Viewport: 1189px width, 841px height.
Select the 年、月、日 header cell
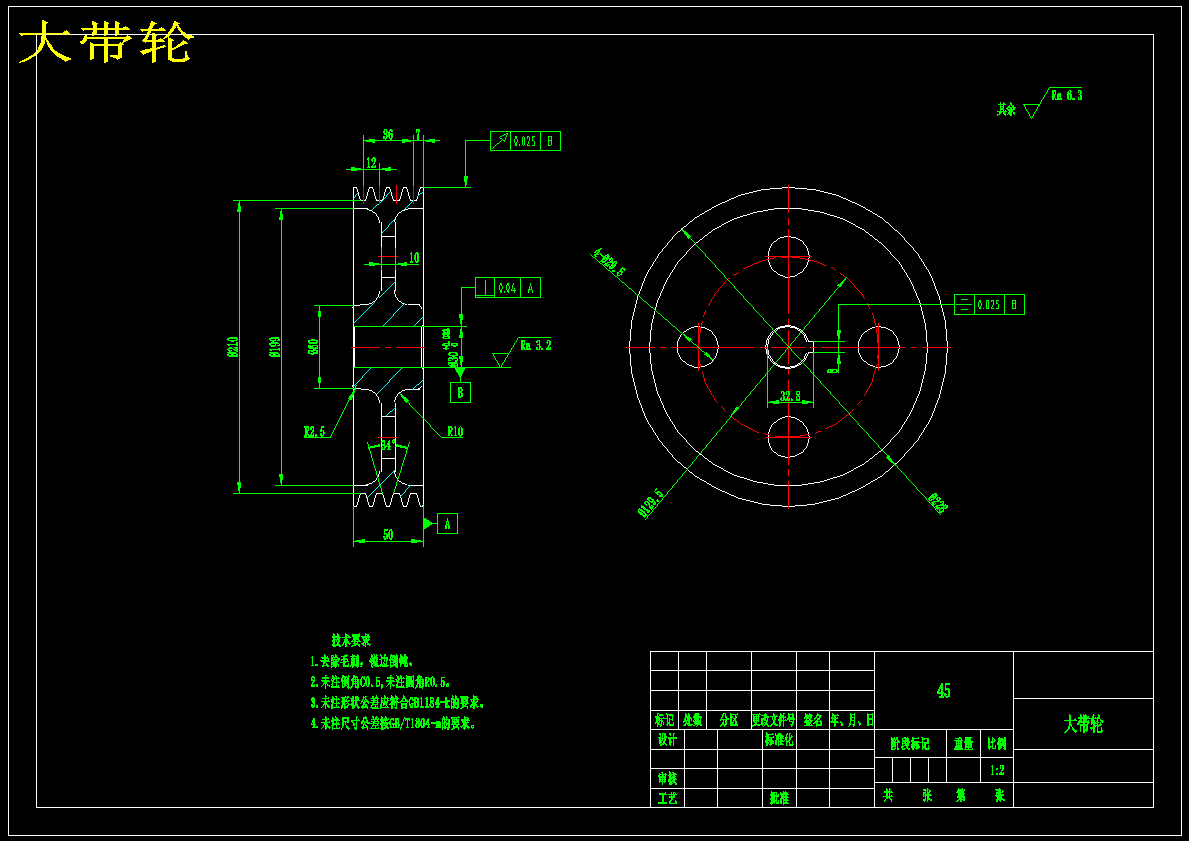click(x=852, y=720)
